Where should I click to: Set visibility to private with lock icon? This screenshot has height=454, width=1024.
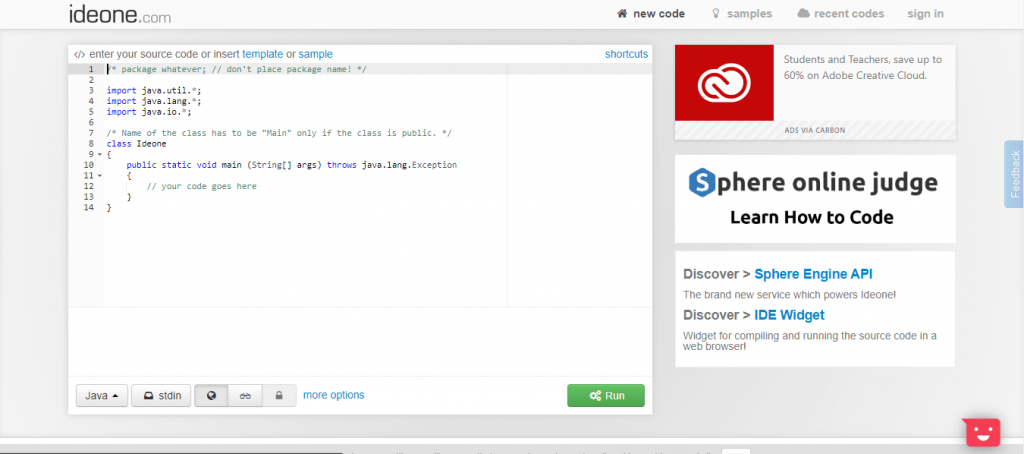tap(279, 396)
